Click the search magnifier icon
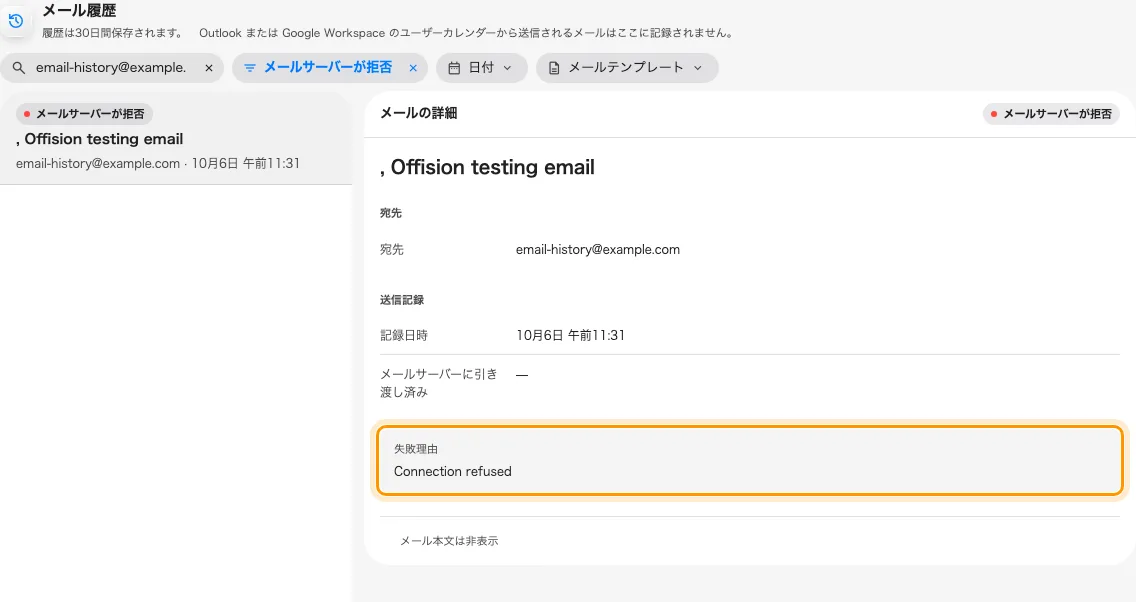 click(19, 67)
